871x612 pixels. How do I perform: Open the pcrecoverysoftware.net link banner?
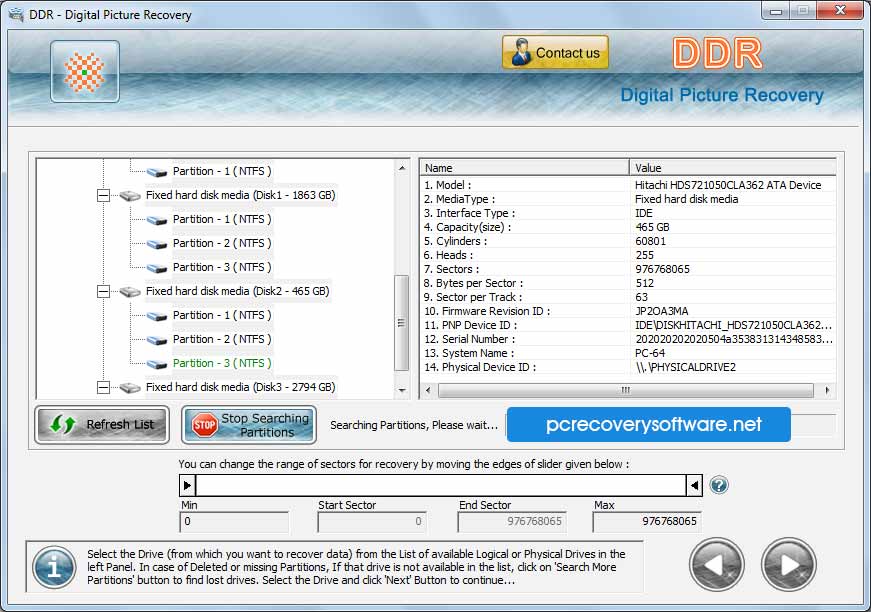point(648,425)
